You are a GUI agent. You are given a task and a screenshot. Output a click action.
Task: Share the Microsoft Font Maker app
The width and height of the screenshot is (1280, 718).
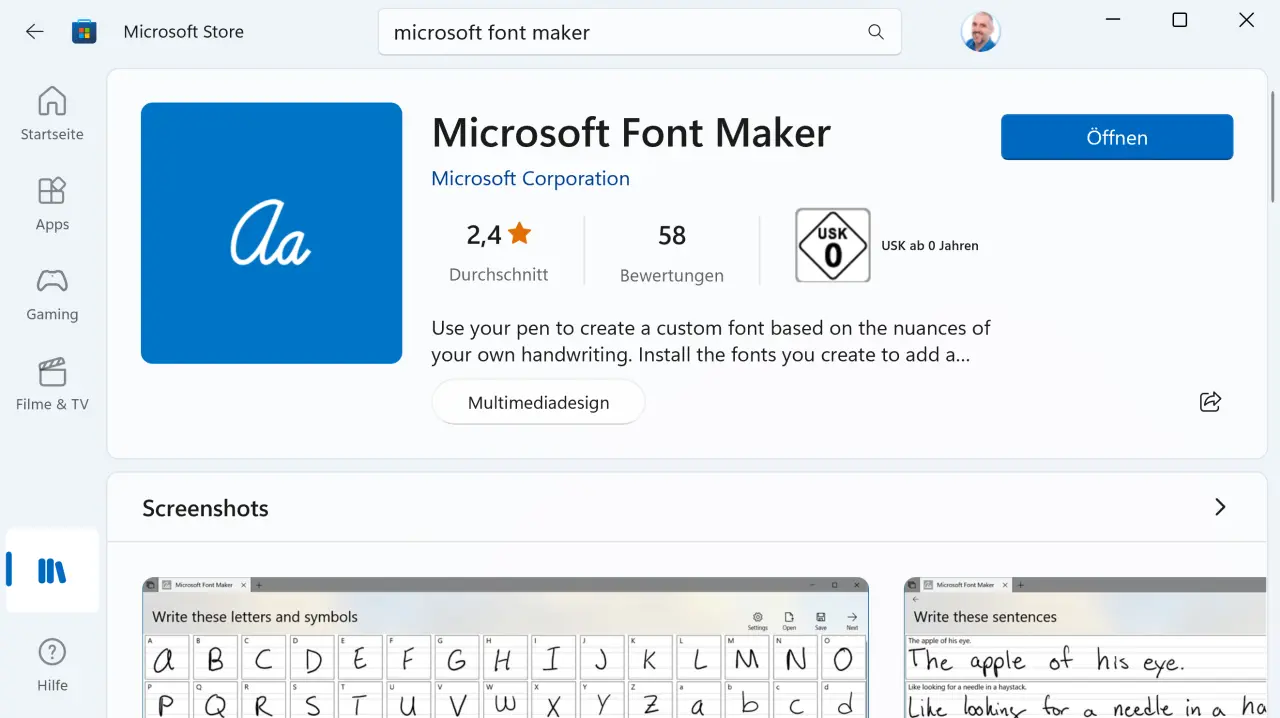(x=1210, y=401)
